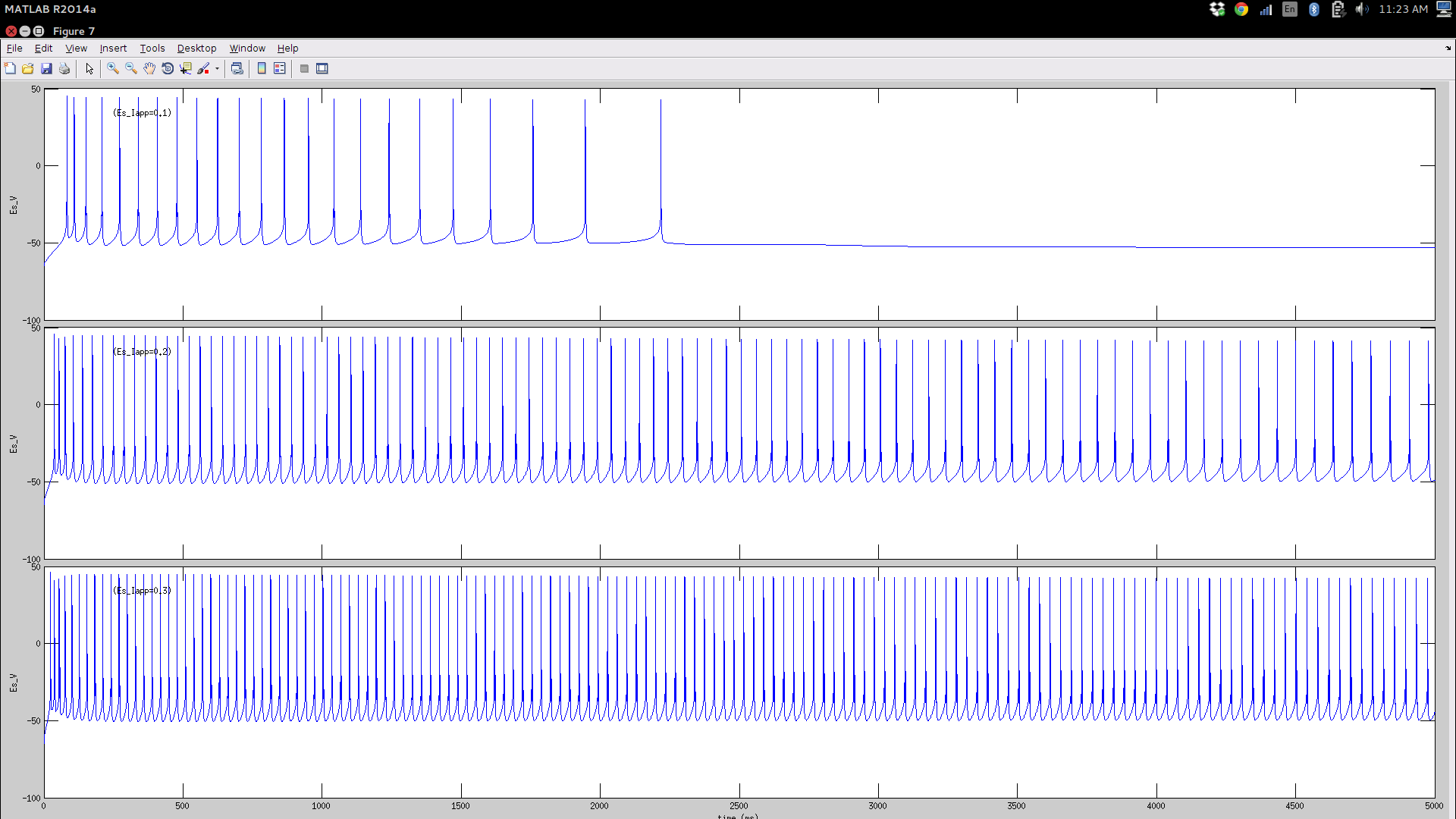Click the Chrome tray icon
Viewport: 1456px width, 819px height.
pos(1241,9)
